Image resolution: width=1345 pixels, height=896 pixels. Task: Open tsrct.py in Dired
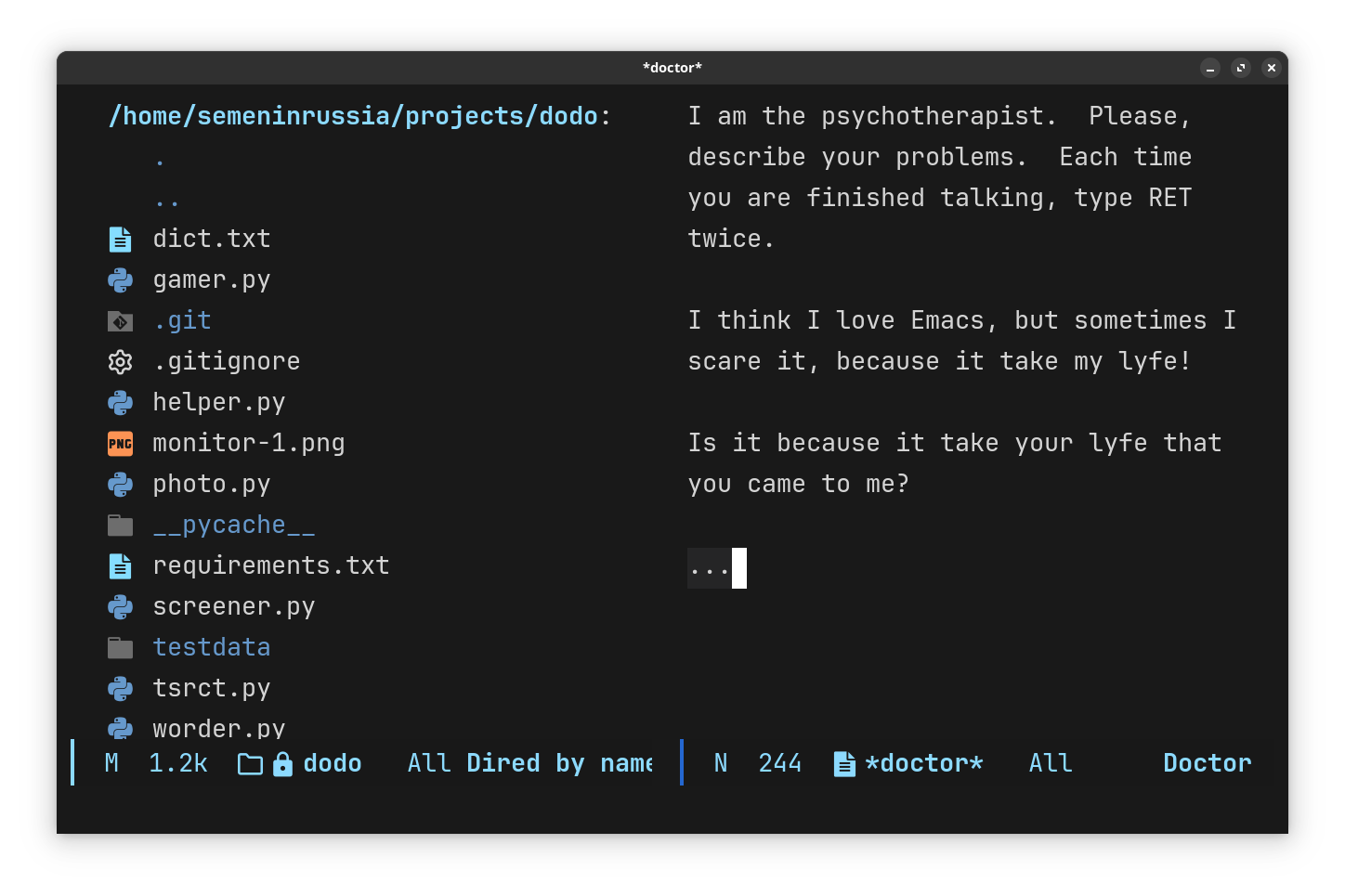[212, 689]
